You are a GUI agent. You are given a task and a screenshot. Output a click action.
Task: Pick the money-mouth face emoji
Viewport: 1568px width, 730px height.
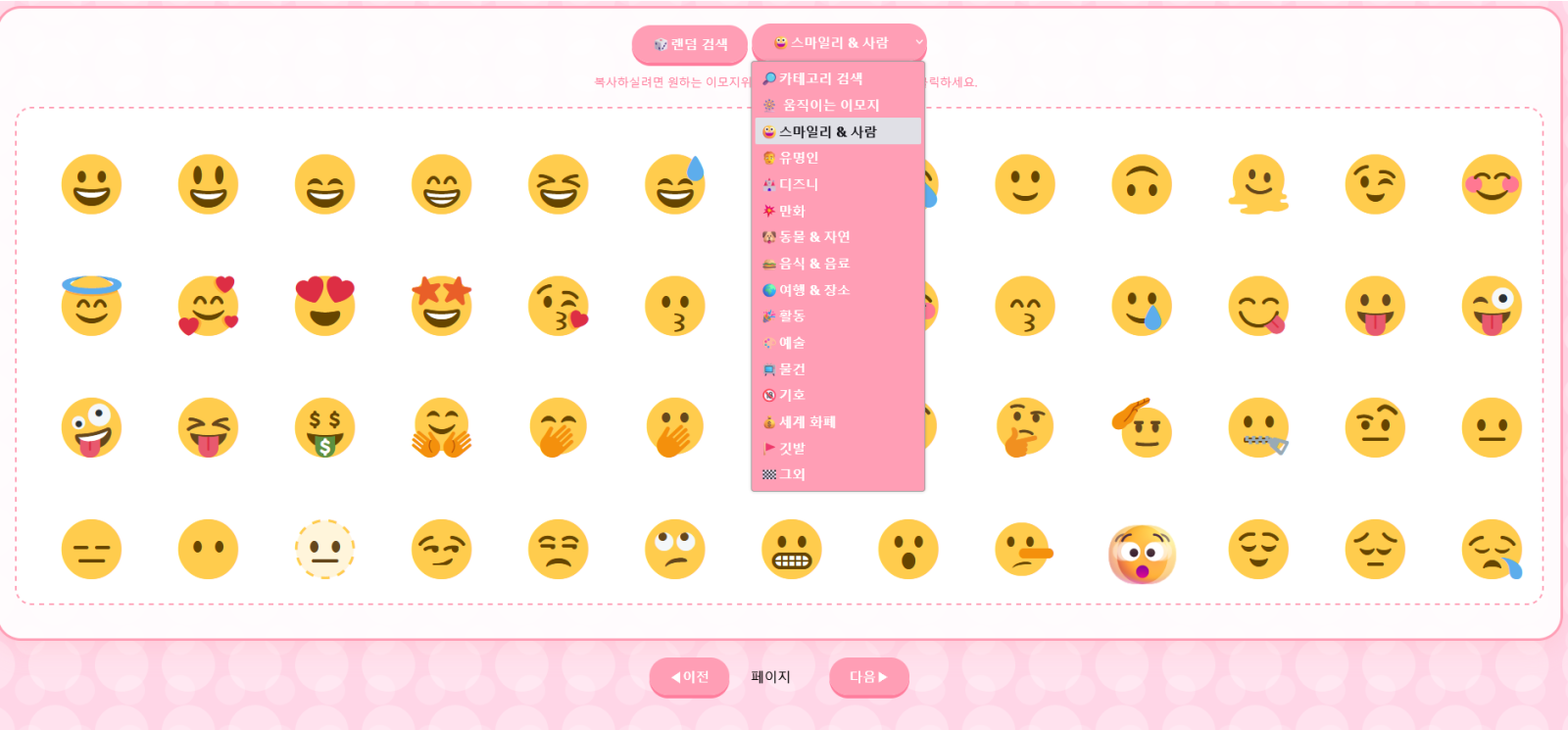coord(324,428)
